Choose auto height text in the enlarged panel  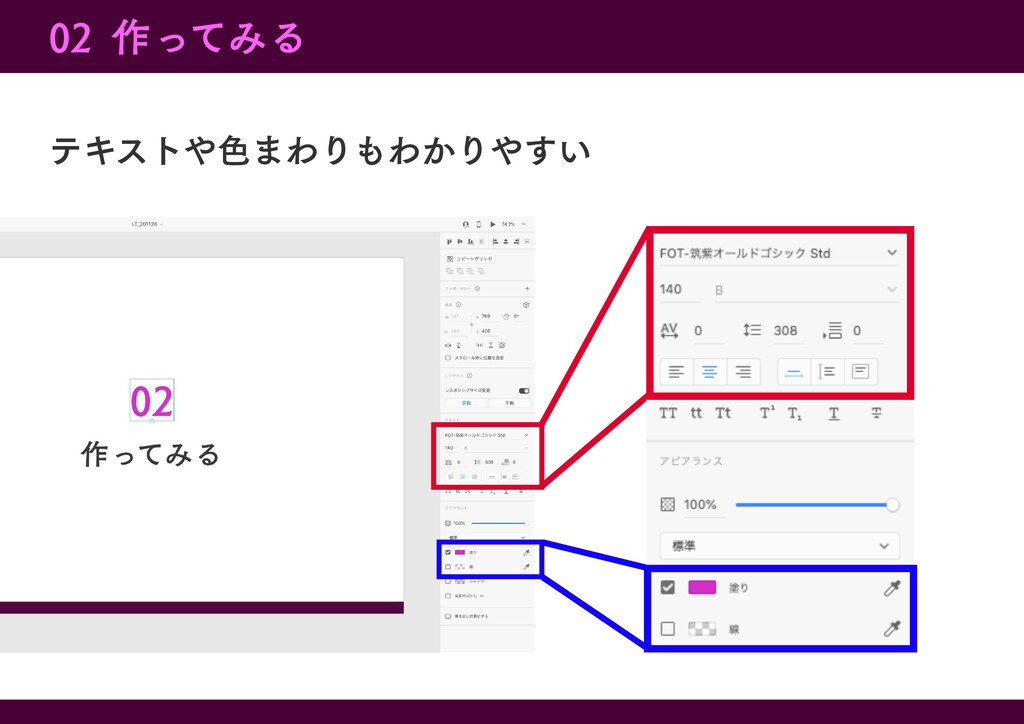(827, 371)
